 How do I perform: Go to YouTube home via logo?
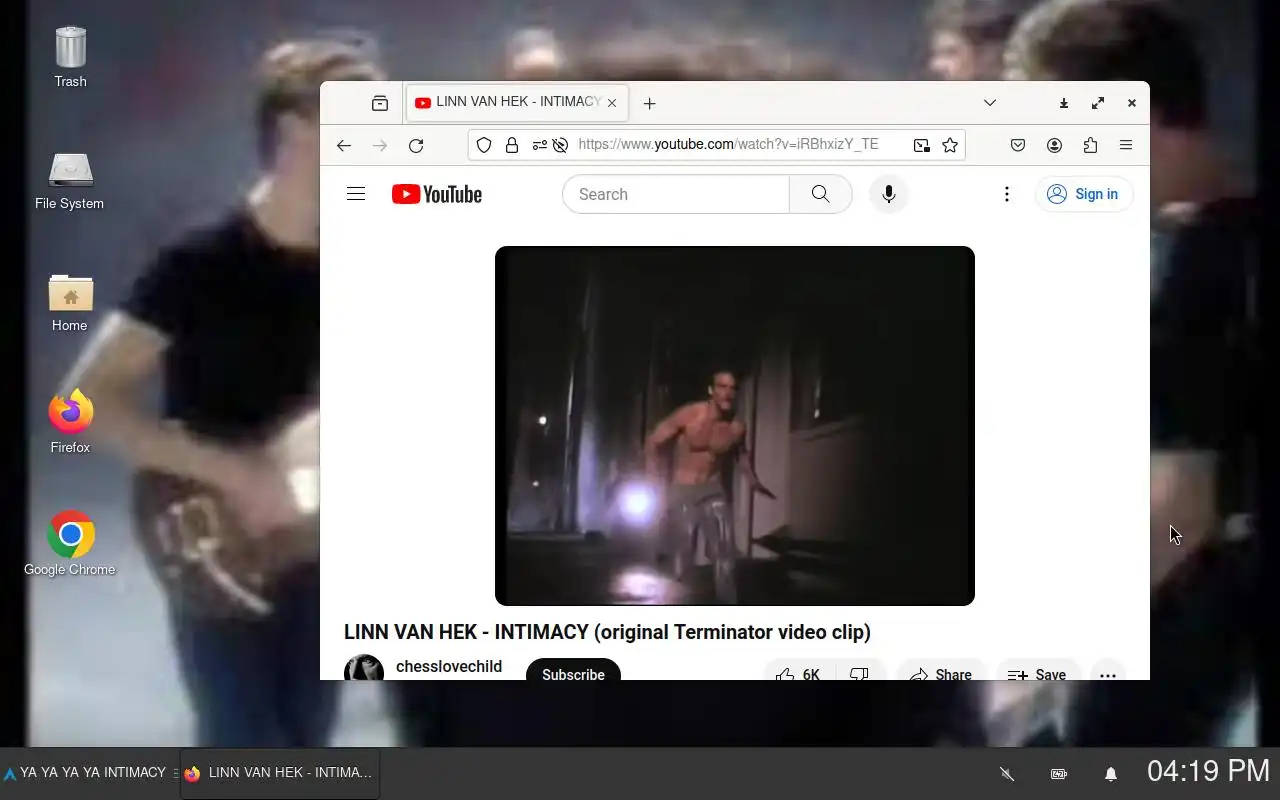437,194
